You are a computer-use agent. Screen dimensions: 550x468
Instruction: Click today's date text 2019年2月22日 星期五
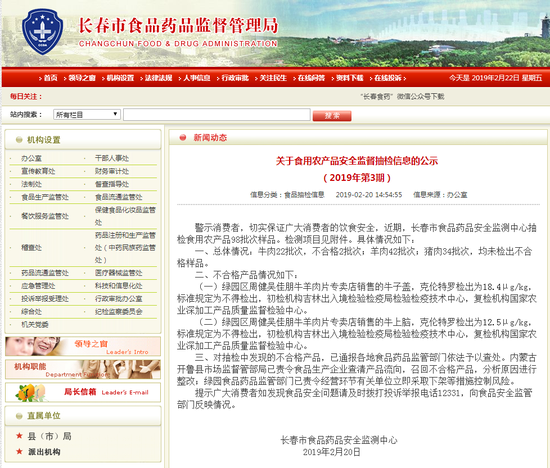tap(507, 78)
